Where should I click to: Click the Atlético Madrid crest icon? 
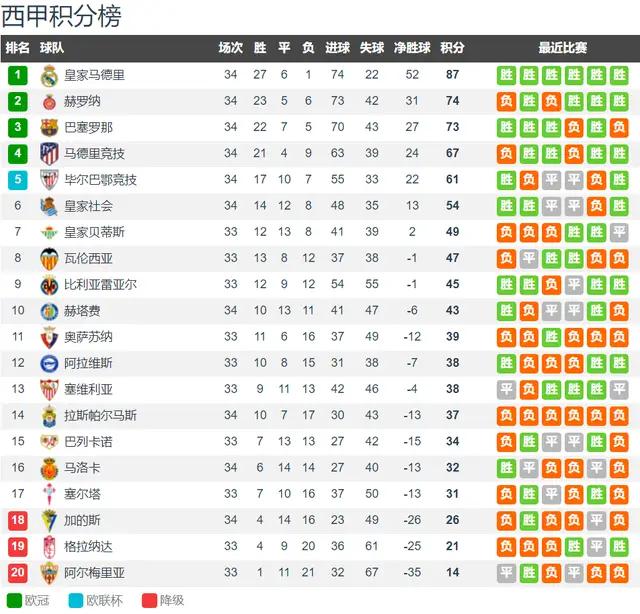(x=49, y=154)
